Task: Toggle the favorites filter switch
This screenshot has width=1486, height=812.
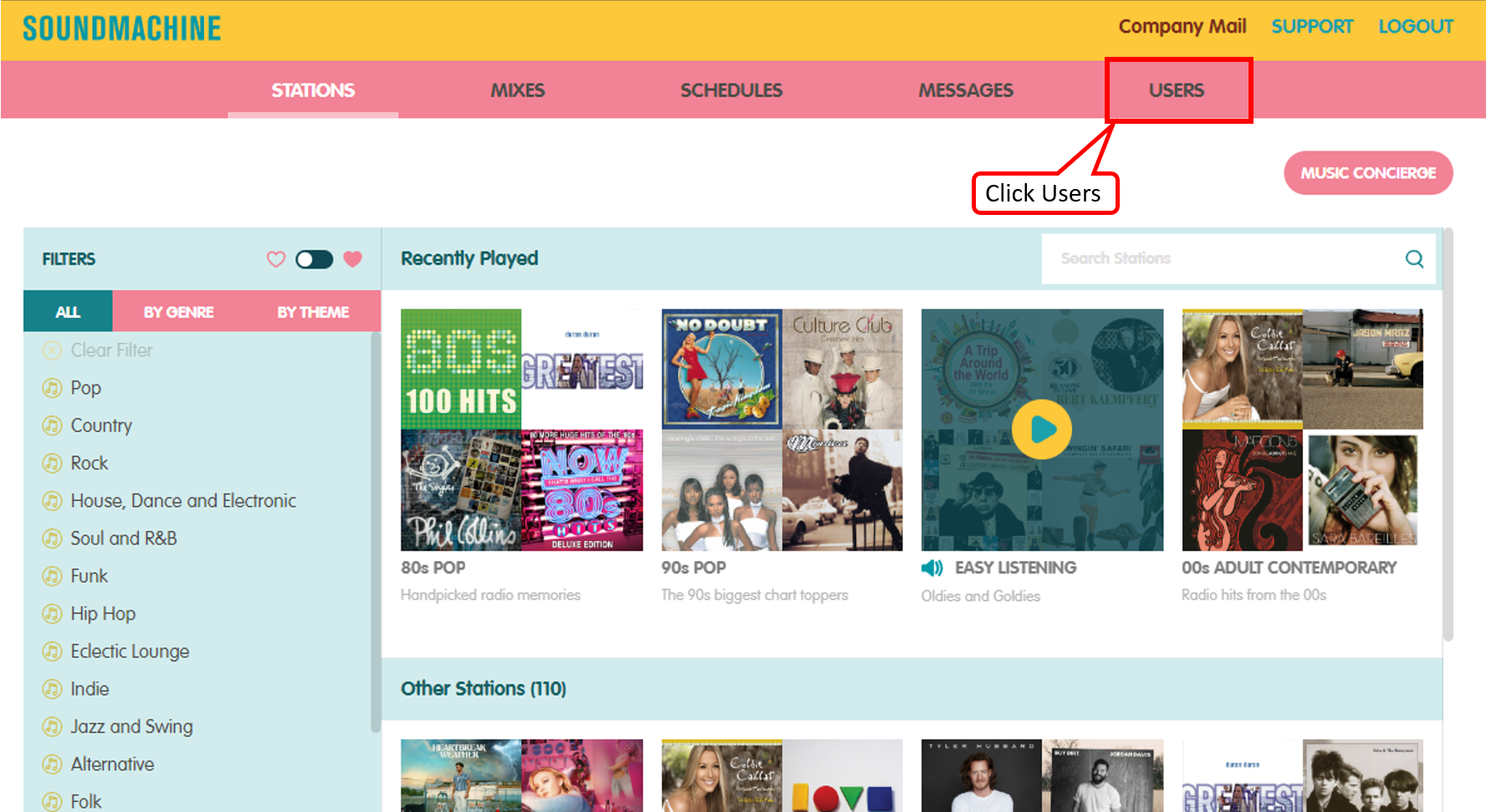Action: pyautogui.click(x=314, y=259)
